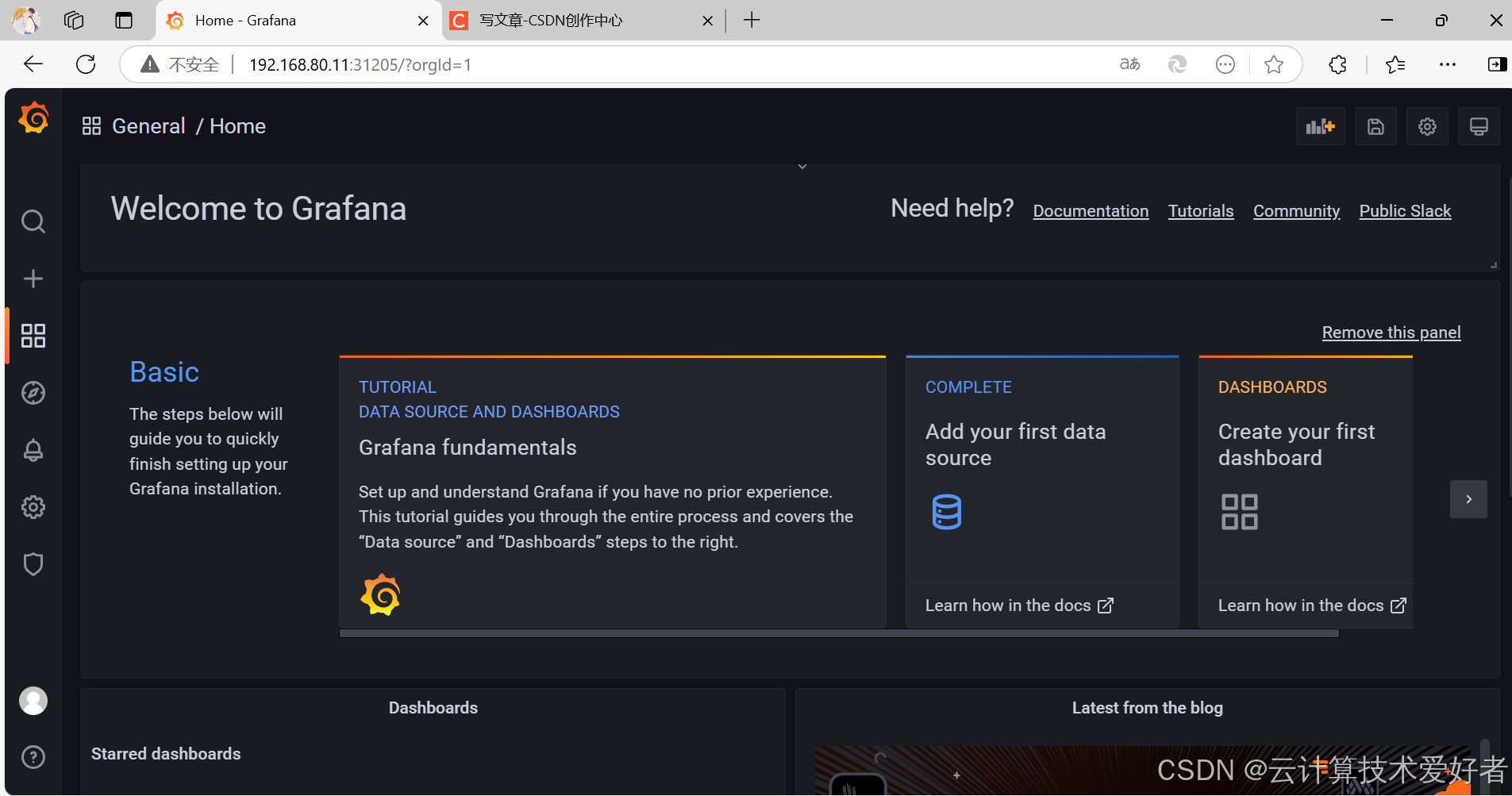Open the Tutorials link
1512x796 pixels.
pyautogui.click(x=1201, y=211)
